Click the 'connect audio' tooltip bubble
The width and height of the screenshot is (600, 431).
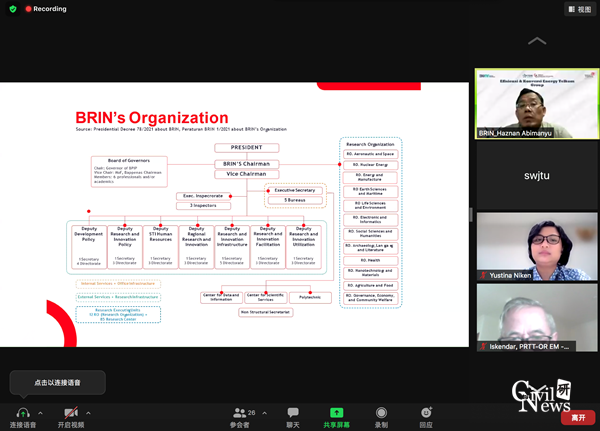pyautogui.click(x=57, y=383)
